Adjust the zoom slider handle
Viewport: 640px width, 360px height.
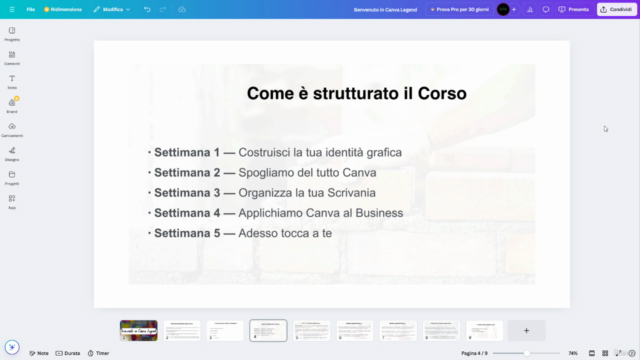(x=527, y=353)
